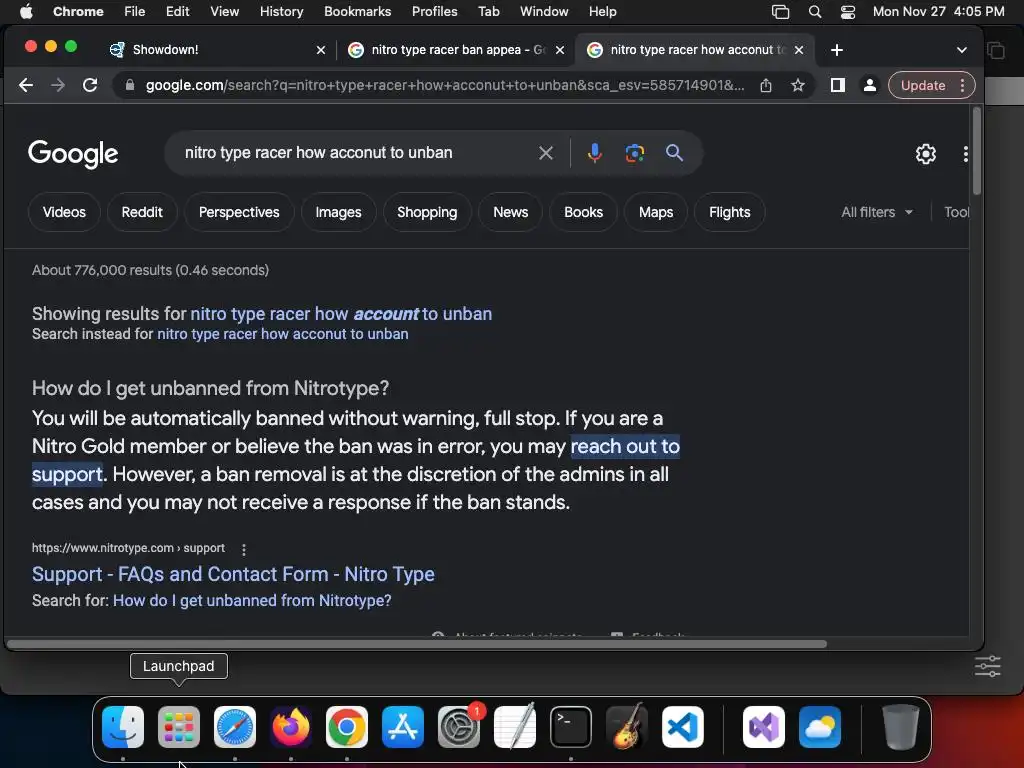Open Support - FAQs and Contact Form link
This screenshot has width=1024, height=768.
(x=233, y=574)
